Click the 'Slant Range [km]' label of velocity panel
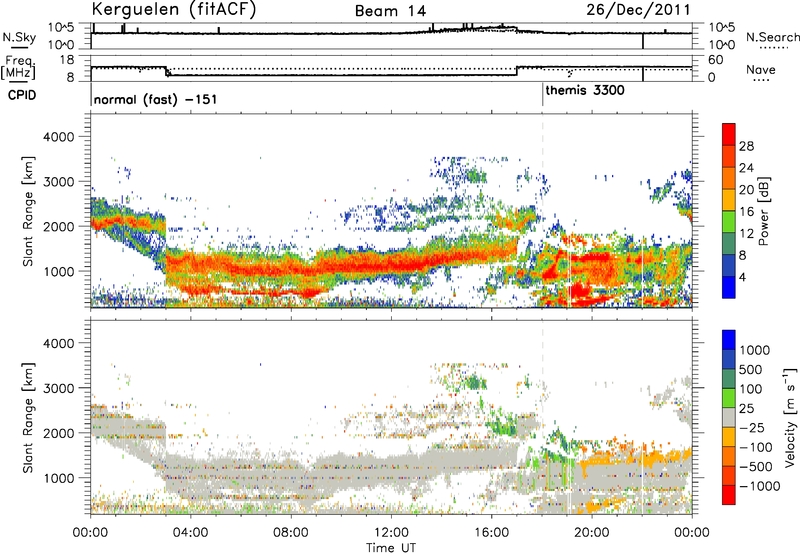The height and width of the screenshot is (554, 800). tap(28, 417)
